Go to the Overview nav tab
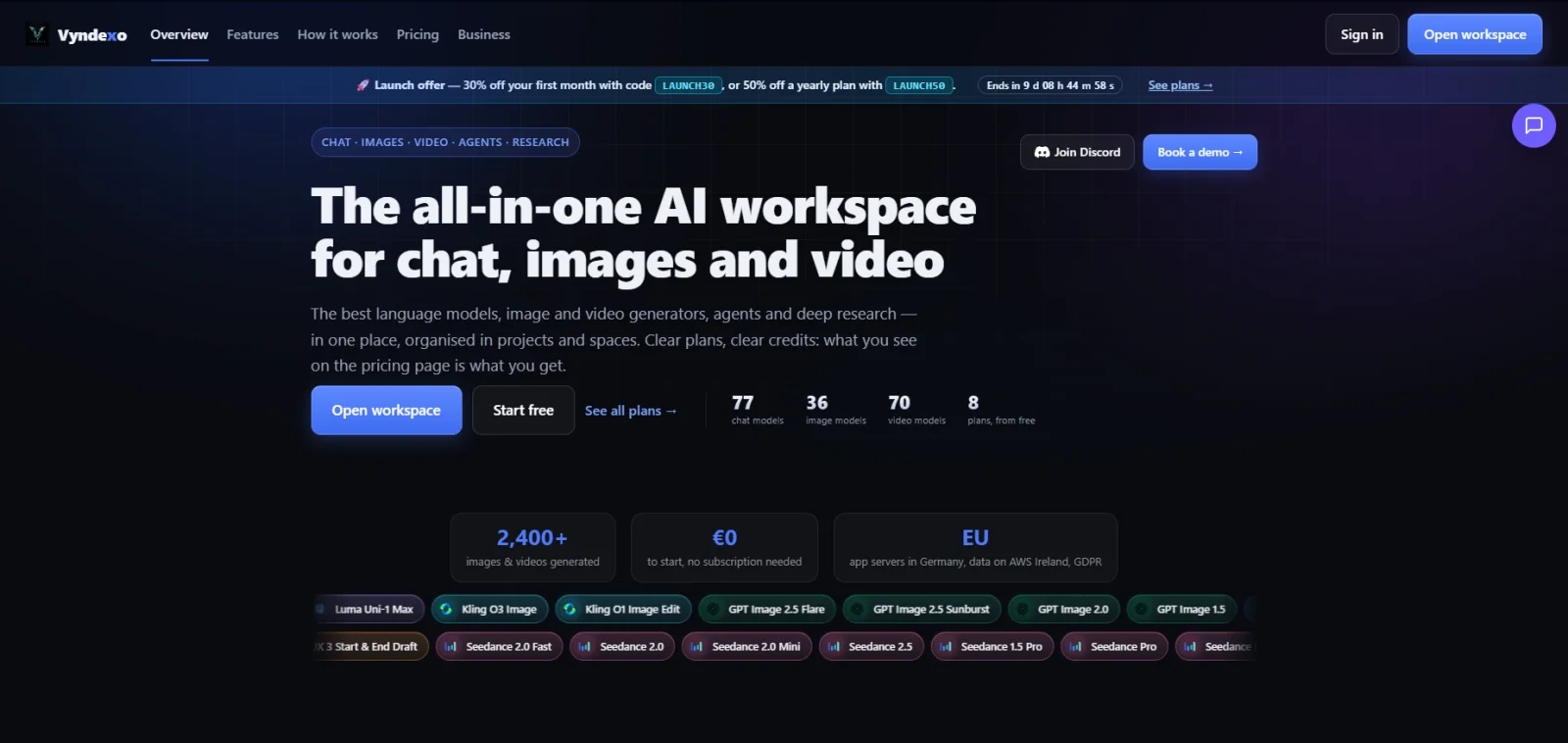 click(179, 34)
